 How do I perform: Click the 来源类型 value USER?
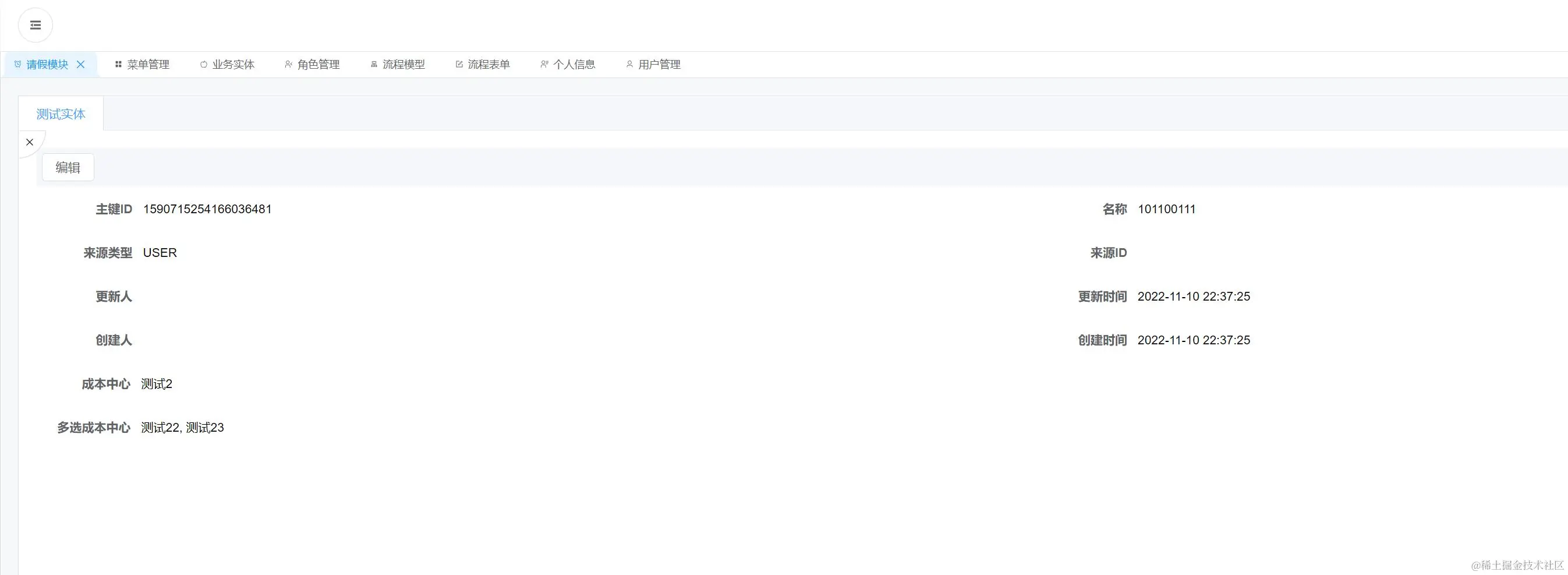[160, 253]
